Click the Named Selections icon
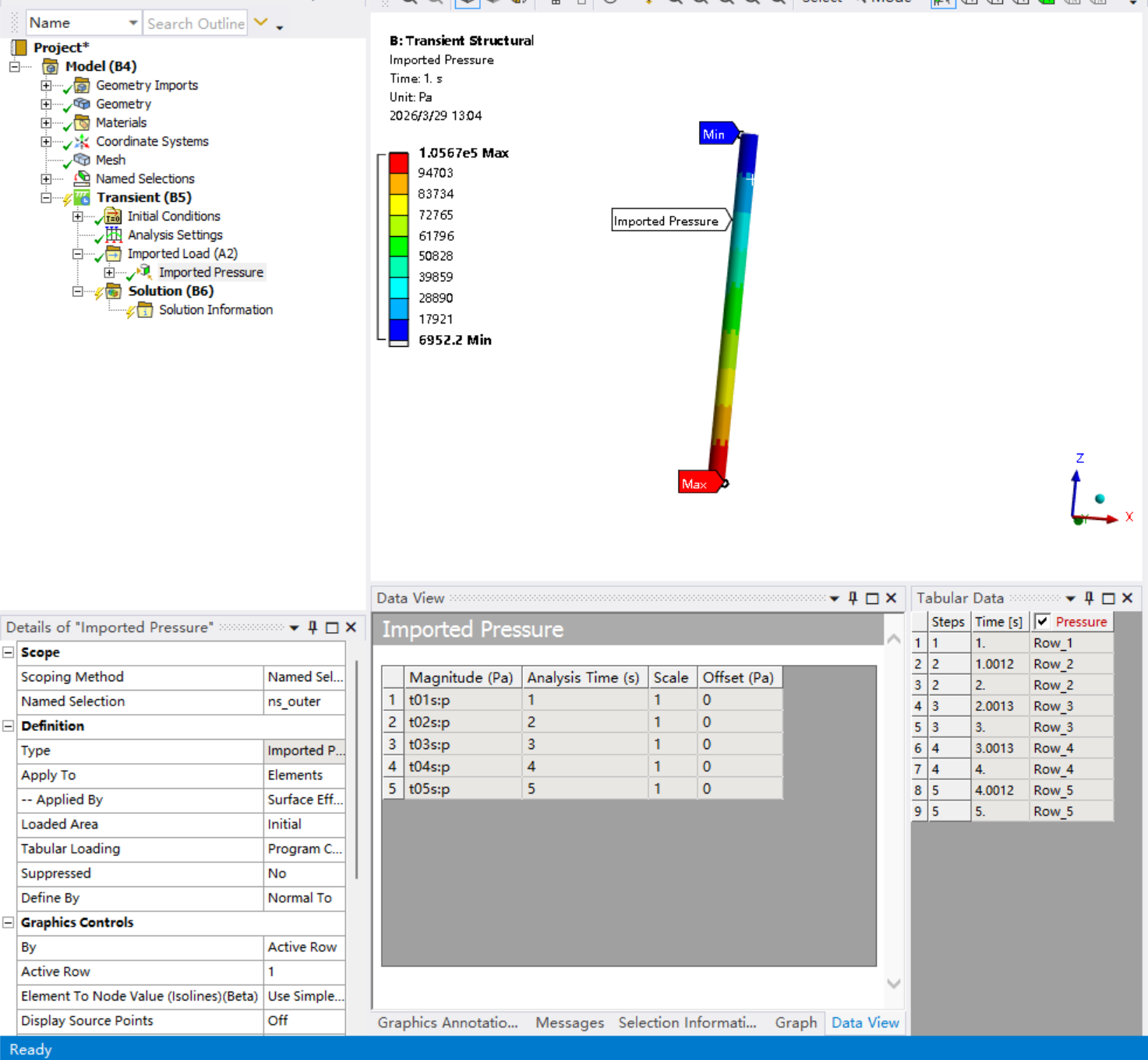Viewport: 1148px width, 1060px height. tap(82, 178)
